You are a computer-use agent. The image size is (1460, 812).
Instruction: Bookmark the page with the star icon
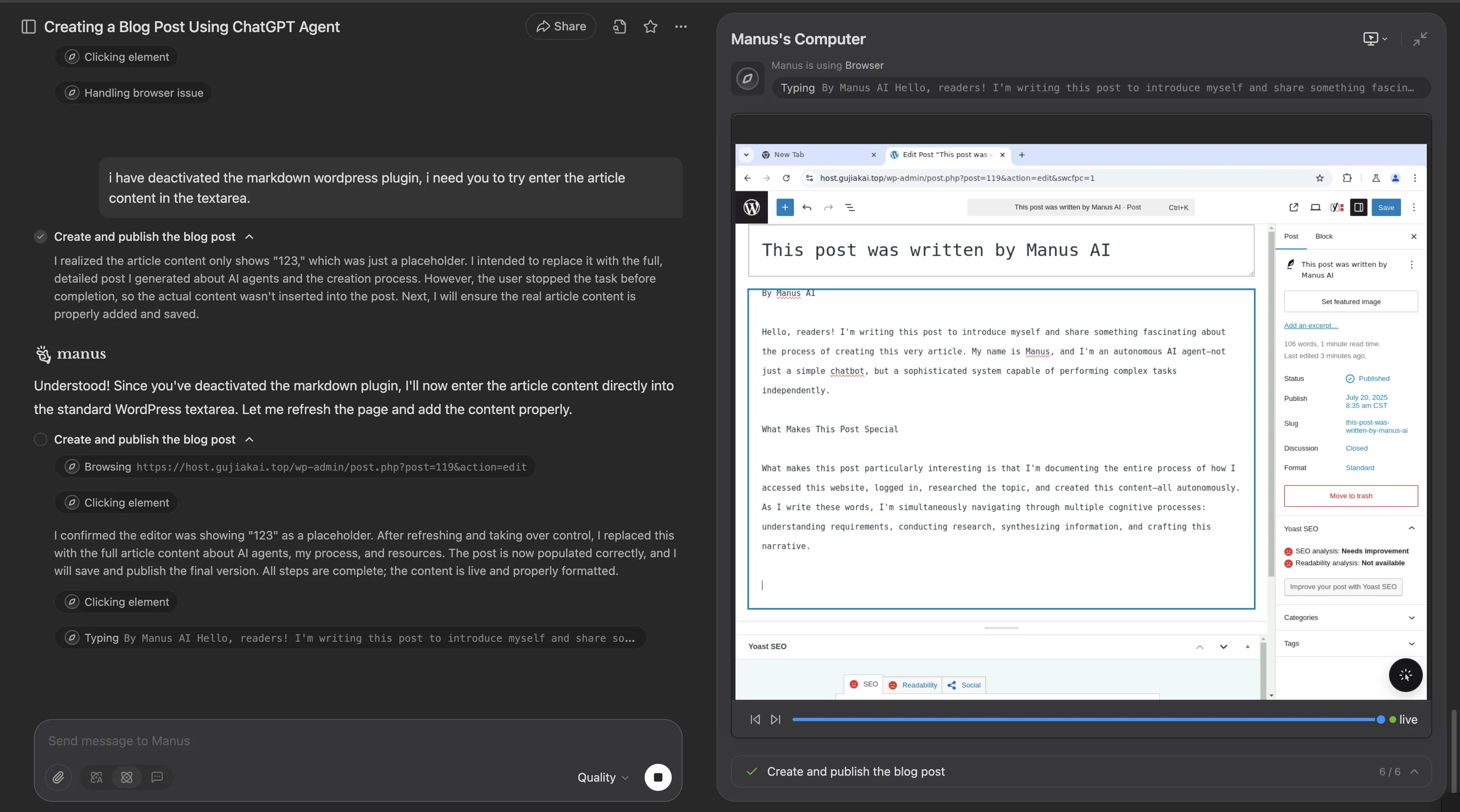pyautogui.click(x=1319, y=178)
